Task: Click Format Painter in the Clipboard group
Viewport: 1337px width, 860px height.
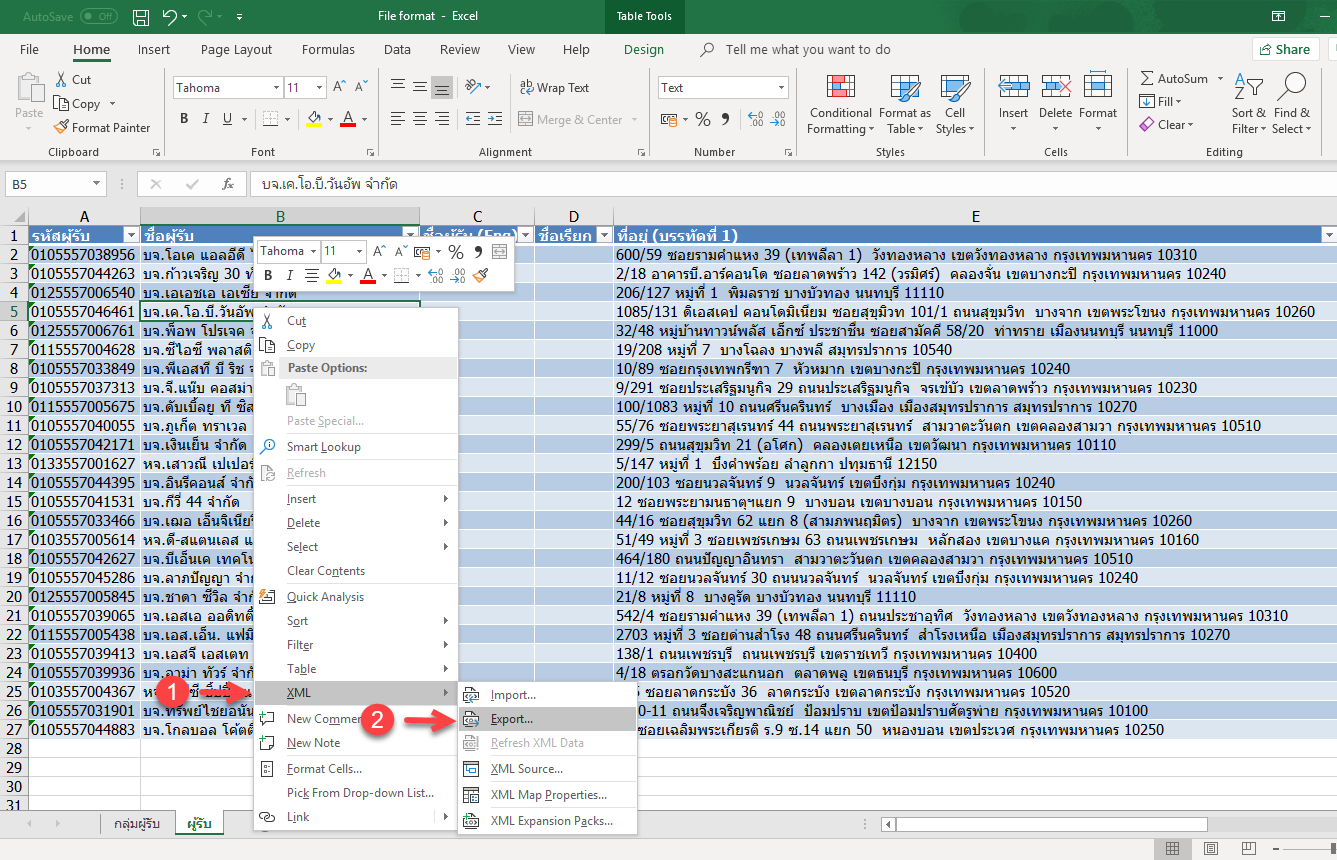Action: tap(102, 128)
